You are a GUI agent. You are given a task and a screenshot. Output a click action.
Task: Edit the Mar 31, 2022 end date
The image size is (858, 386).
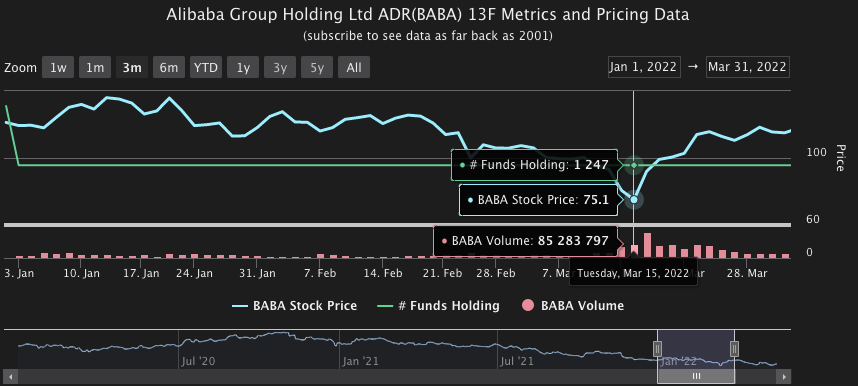pyautogui.click(x=747, y=67)
